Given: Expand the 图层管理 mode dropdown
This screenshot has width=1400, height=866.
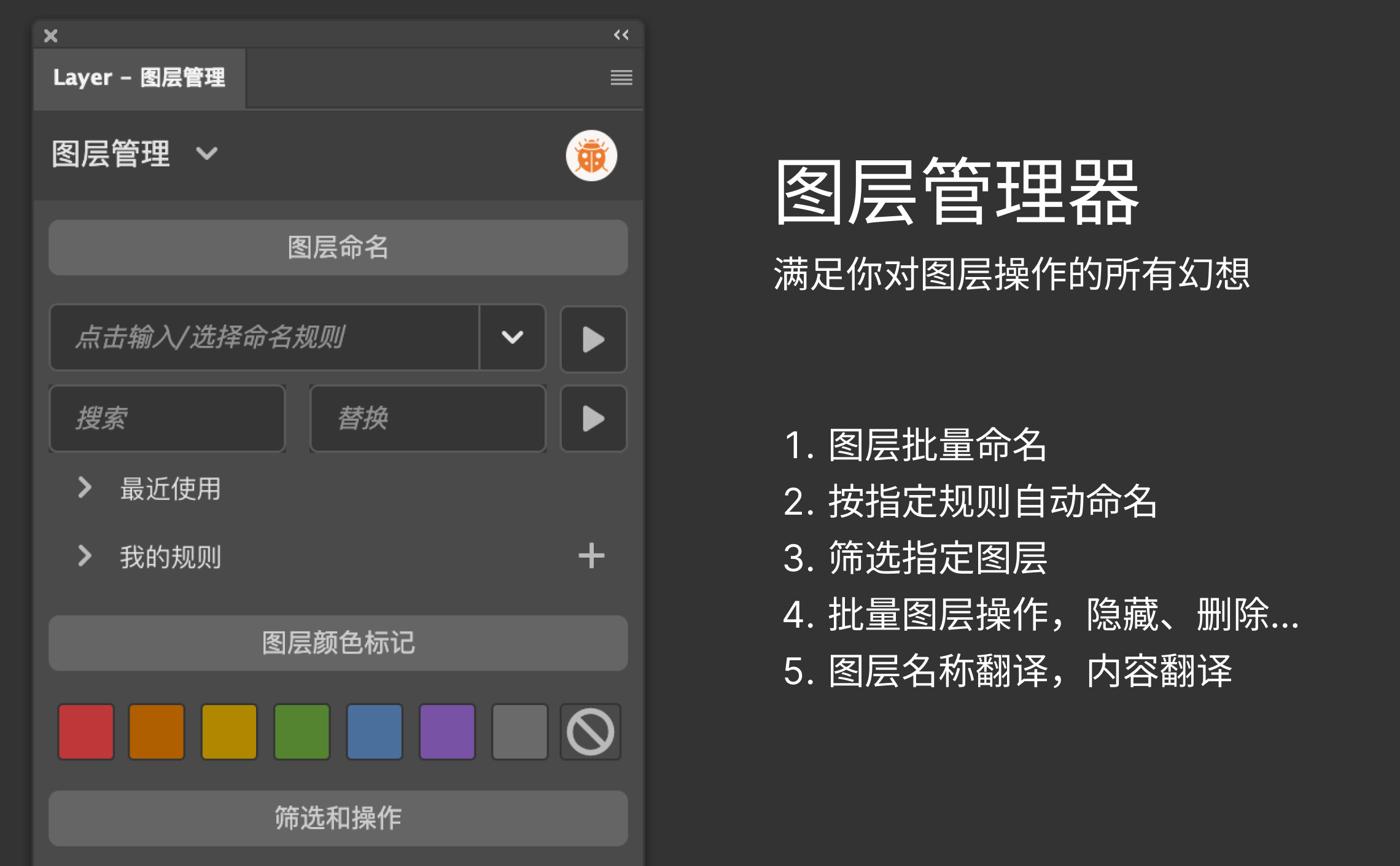Looking at the screenshot, I should tap(207, 154).
